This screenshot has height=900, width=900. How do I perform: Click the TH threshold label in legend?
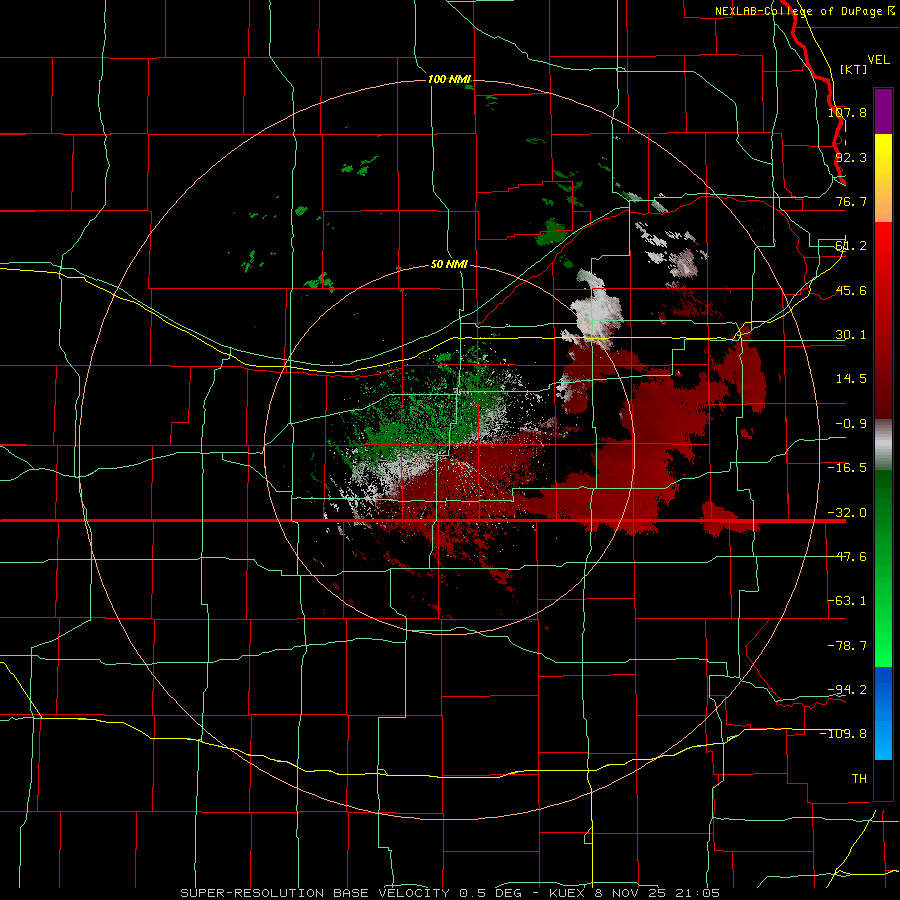(859, 779)
